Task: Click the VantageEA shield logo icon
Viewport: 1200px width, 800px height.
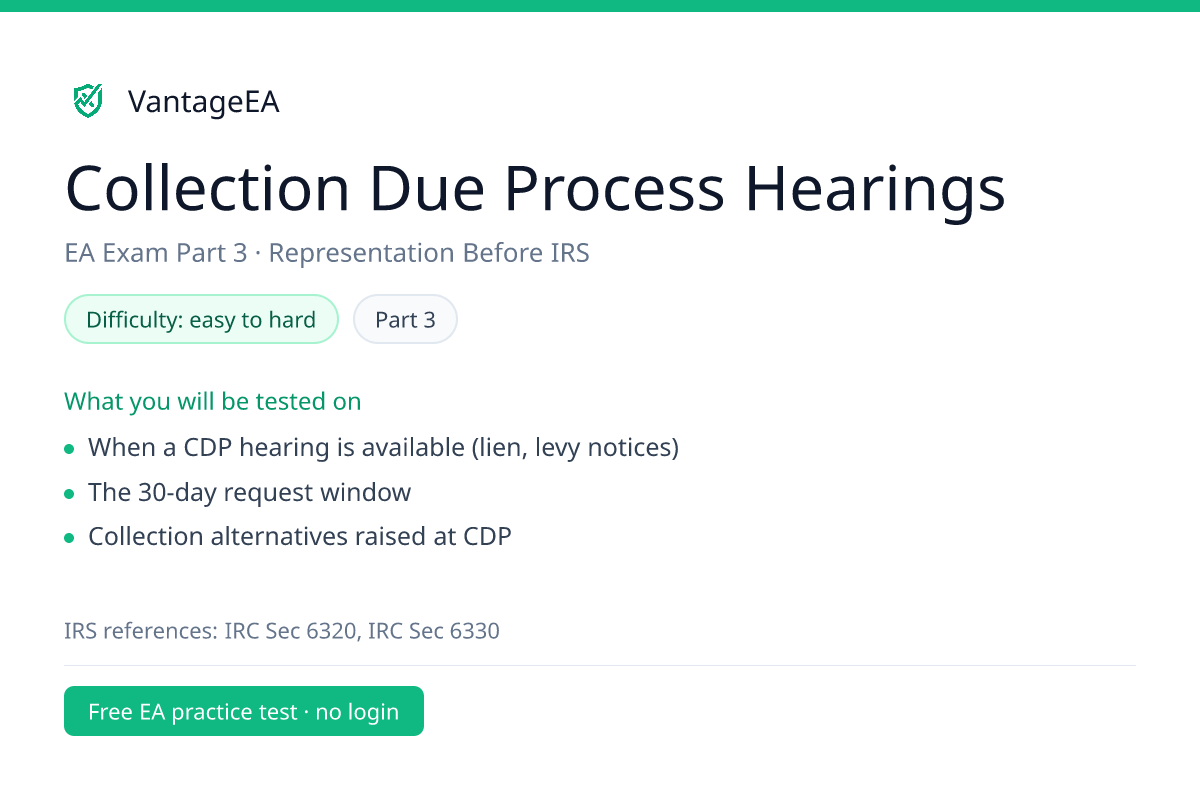Action: 88,100
